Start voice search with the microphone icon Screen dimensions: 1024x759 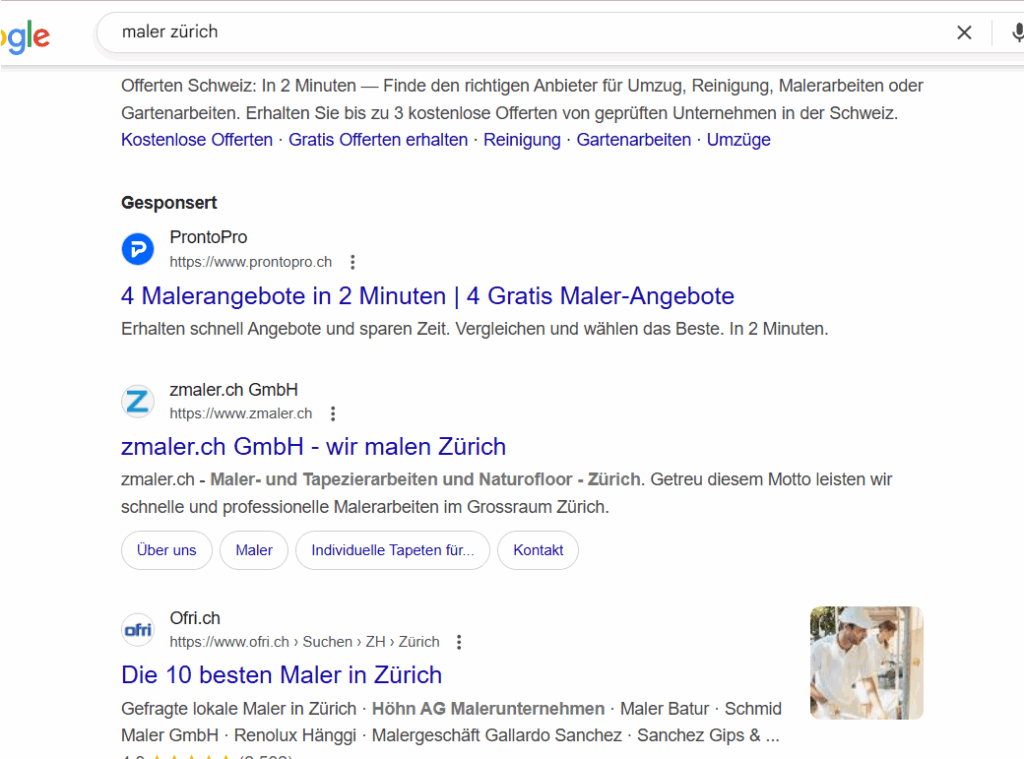pos(1017,32)
